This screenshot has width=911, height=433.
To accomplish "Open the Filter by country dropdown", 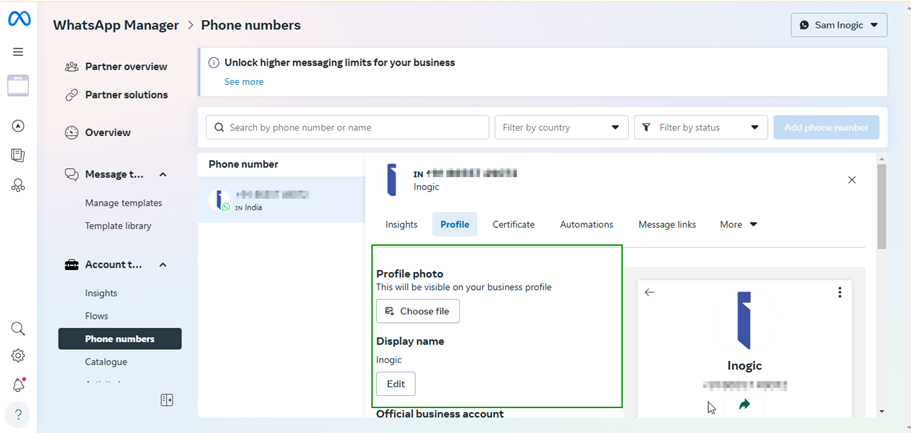I will pos(561,128).
